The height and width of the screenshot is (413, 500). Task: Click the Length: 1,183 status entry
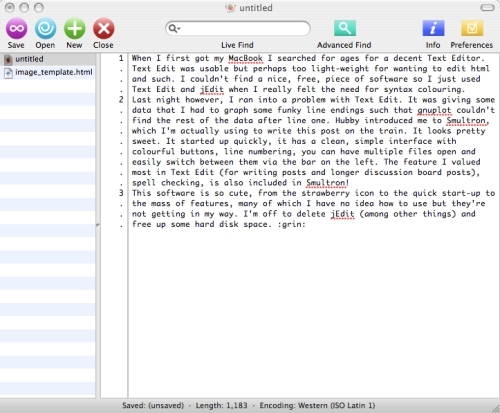(x=222, y=405)
